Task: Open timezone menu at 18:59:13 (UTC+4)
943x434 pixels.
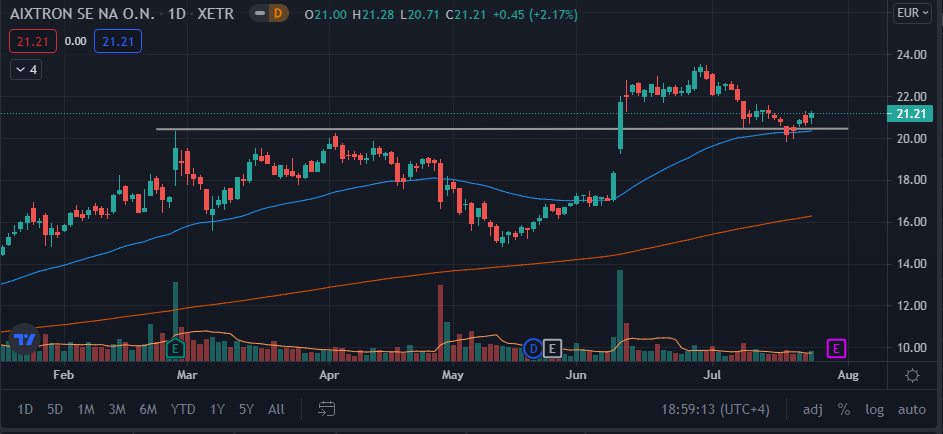Action: click(715, 409)
